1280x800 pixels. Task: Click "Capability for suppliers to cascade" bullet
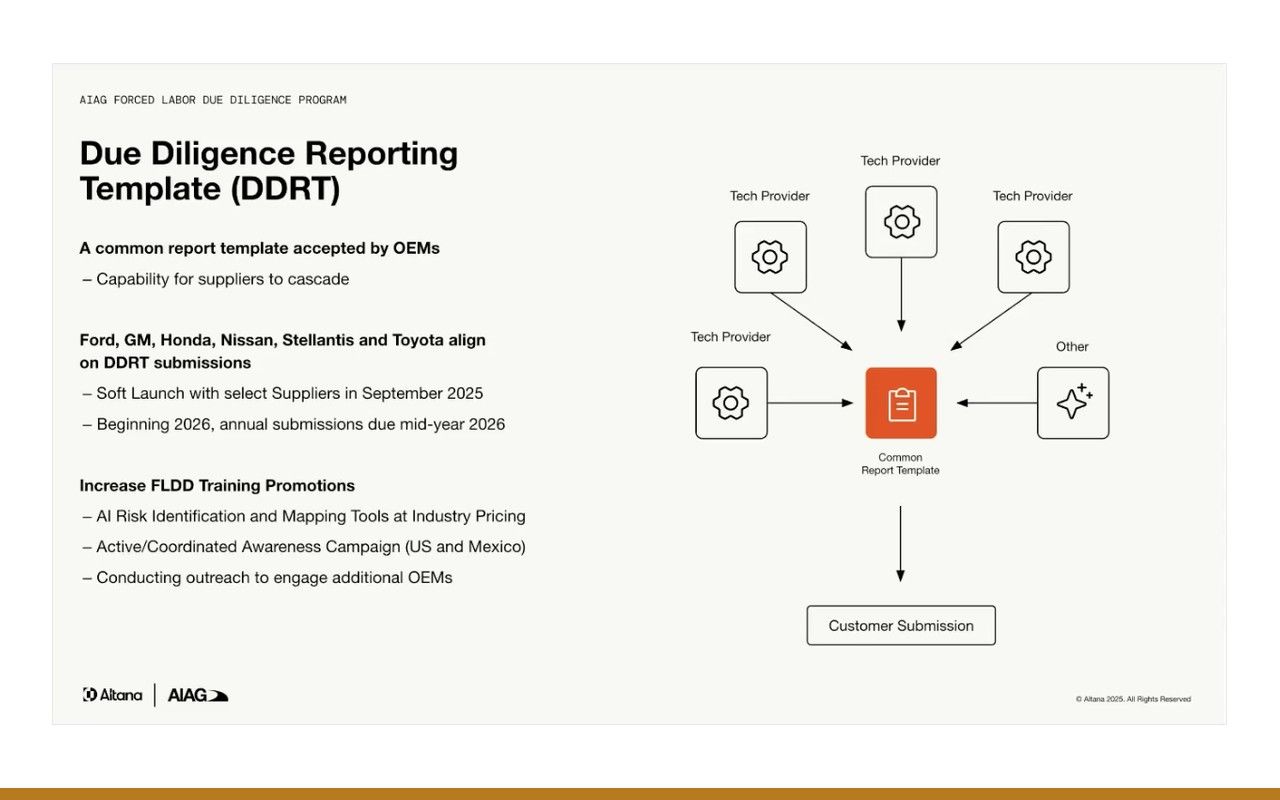pyautogui.click(x=216, y=279)
